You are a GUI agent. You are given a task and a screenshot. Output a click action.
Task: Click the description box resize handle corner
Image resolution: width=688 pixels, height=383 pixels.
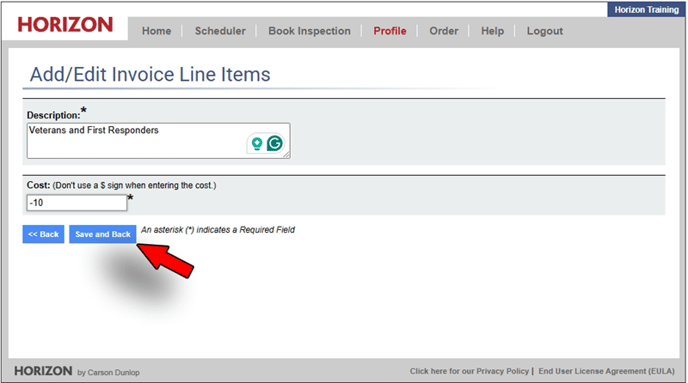click(287, 155)
